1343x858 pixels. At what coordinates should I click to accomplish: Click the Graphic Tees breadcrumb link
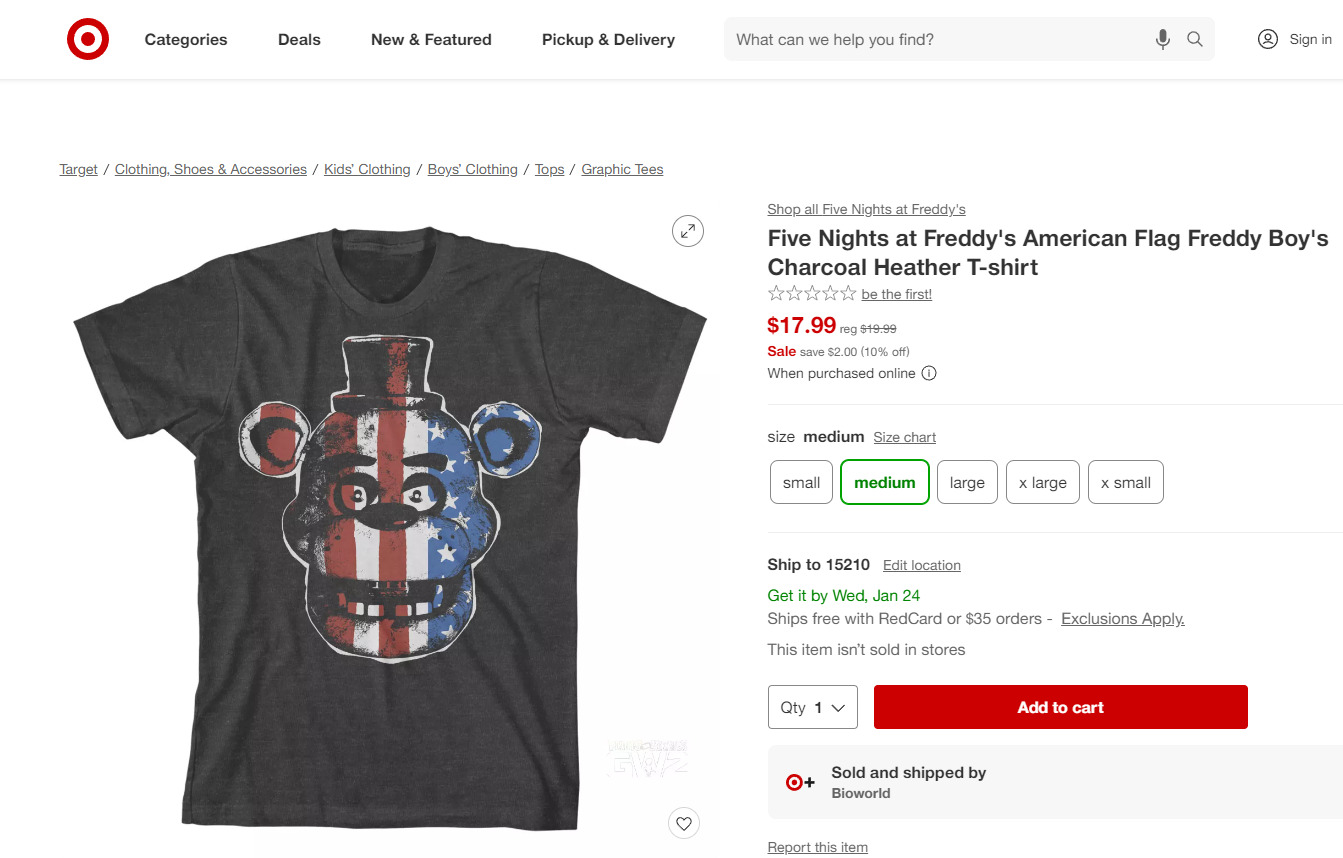[x=622, y=170]
